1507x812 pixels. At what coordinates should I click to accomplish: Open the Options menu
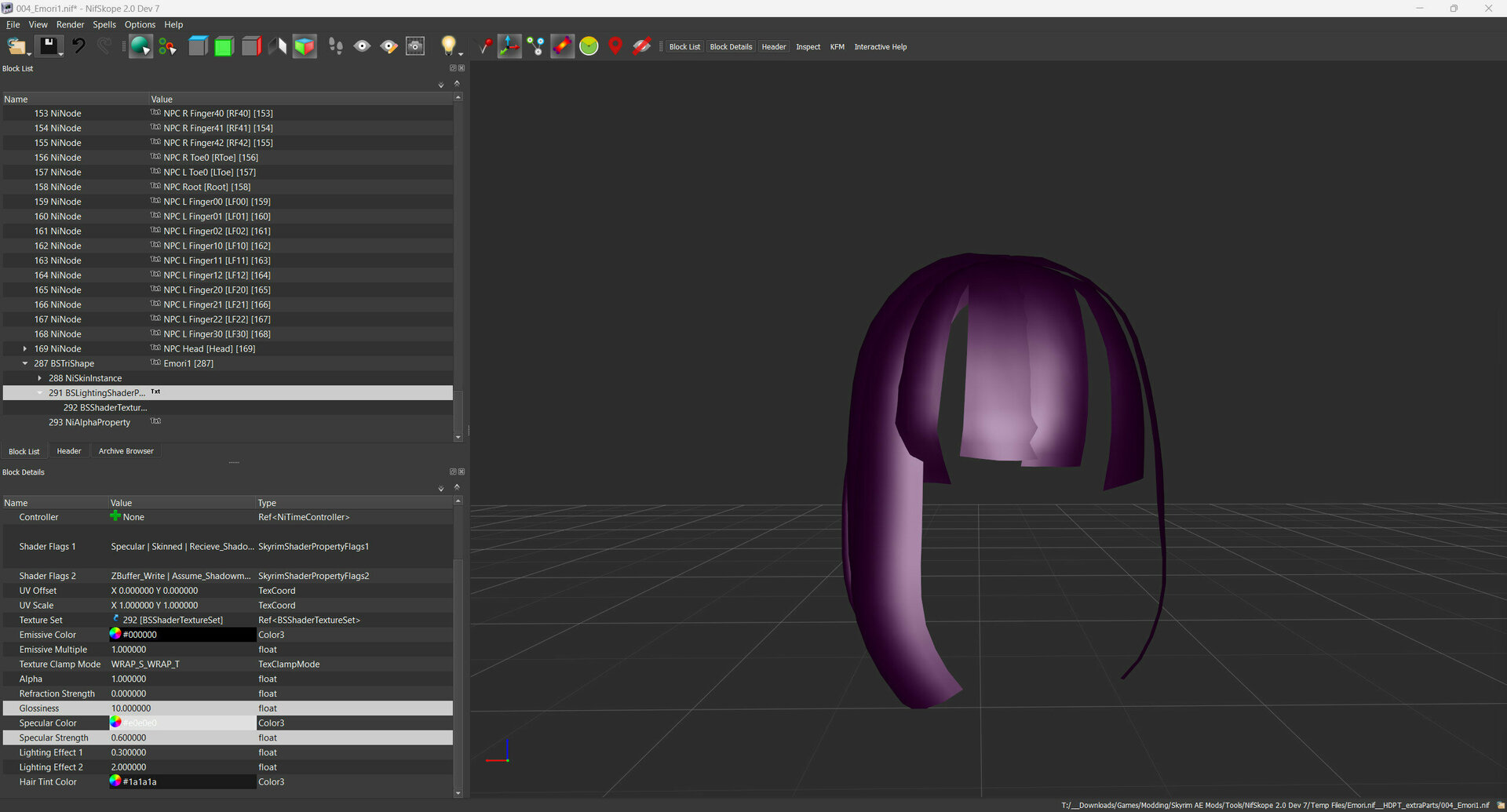(x=140, y=24)
